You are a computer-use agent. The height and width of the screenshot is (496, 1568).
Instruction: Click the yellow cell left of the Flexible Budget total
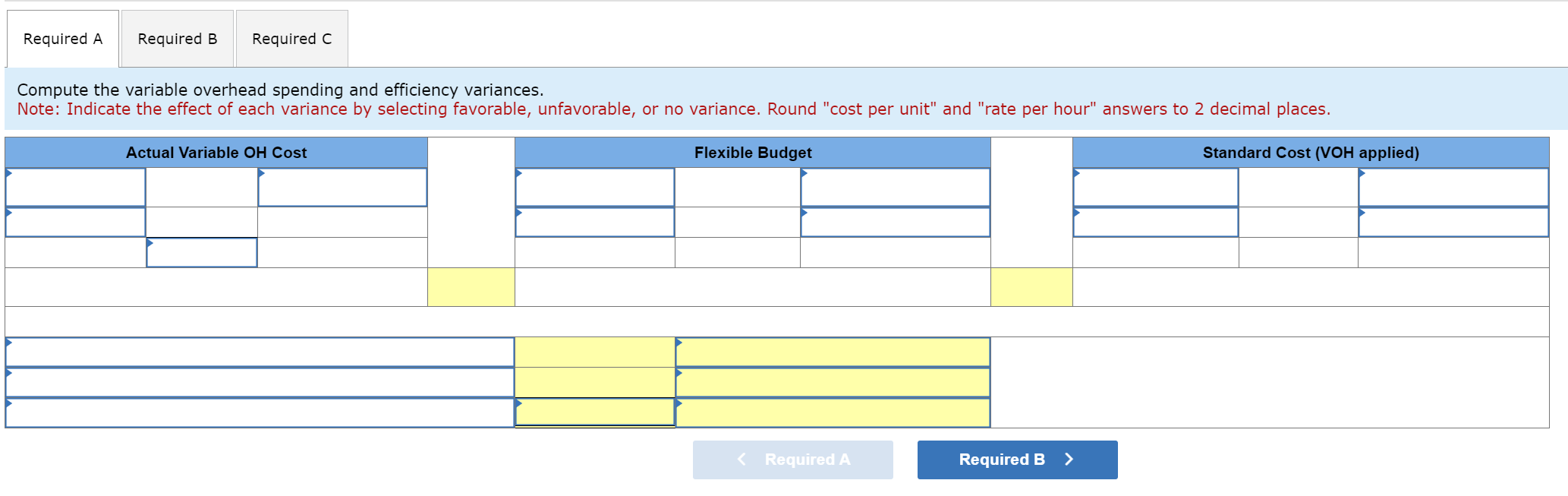point(471,286)
